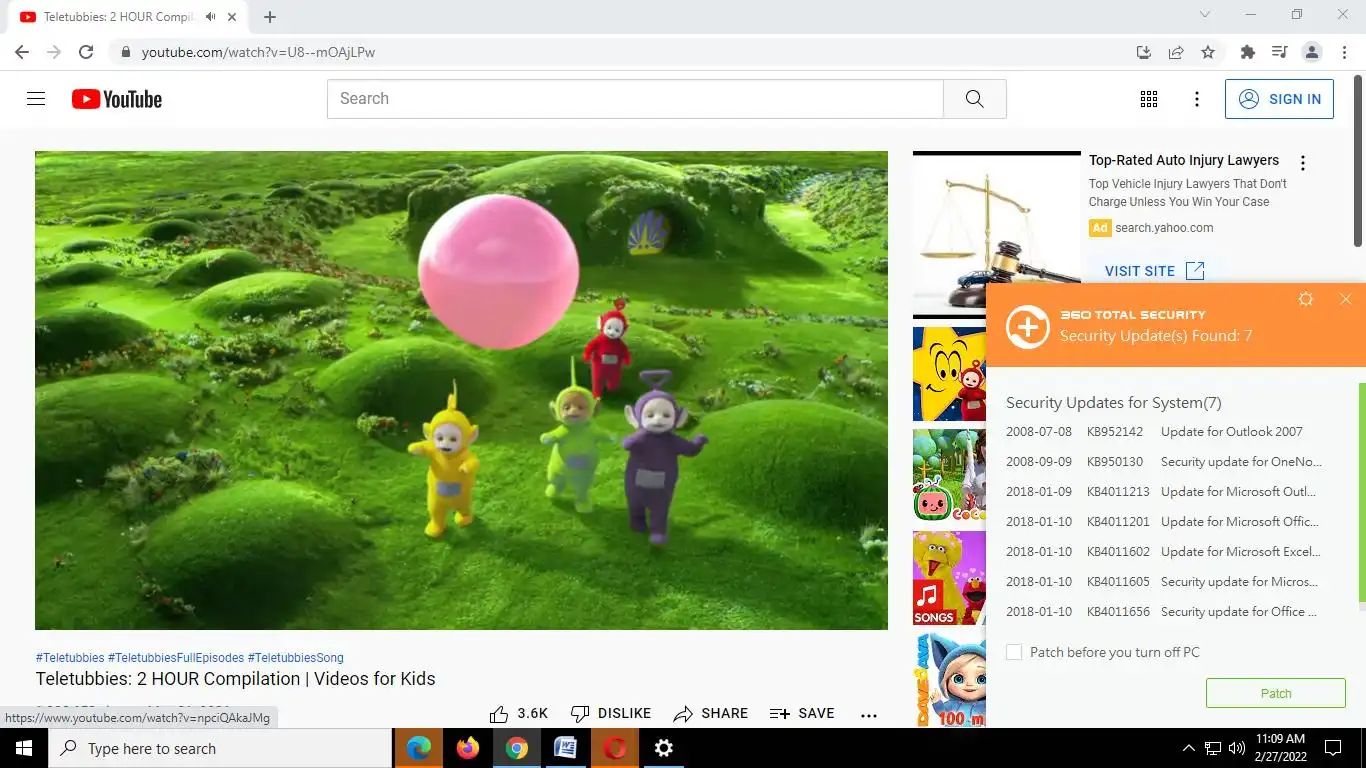
Task: Check 'Patch before you turn off PC'
Action: click(1014, 652)
